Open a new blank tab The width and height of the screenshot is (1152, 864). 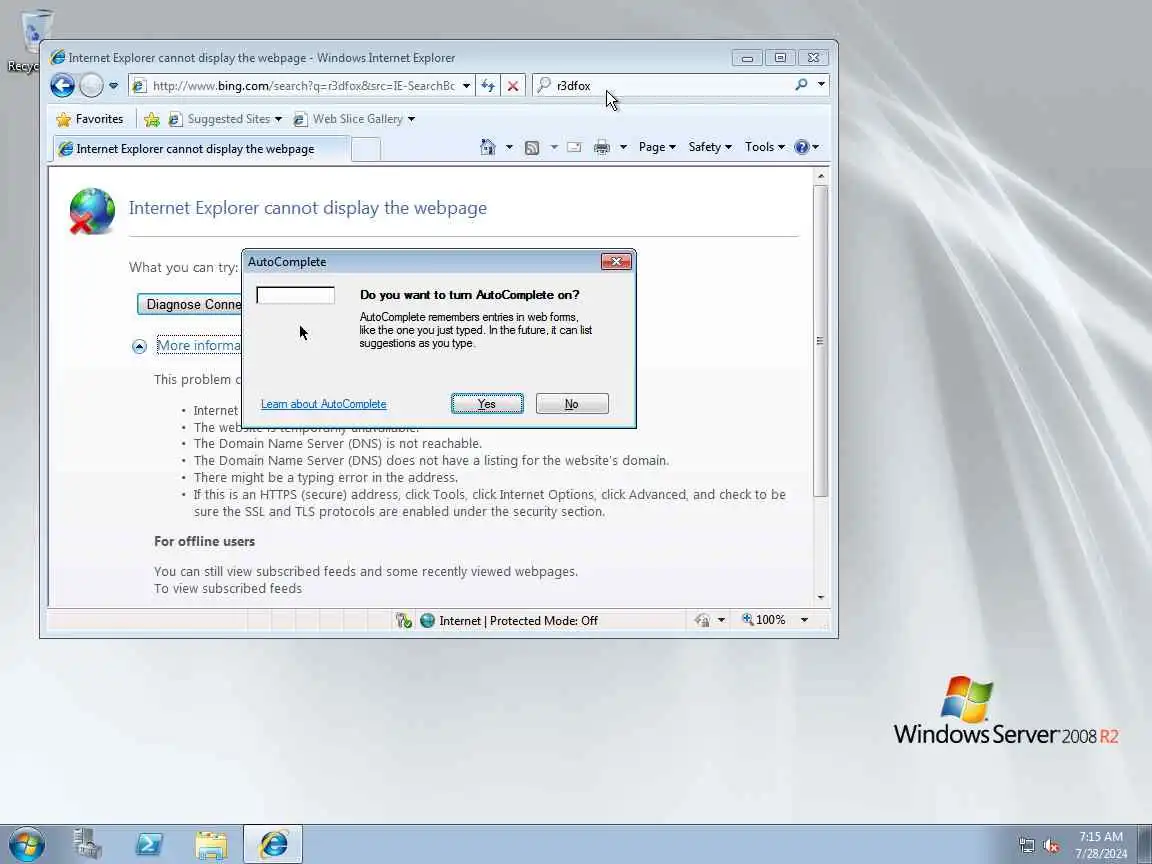(x=366, y=149)
